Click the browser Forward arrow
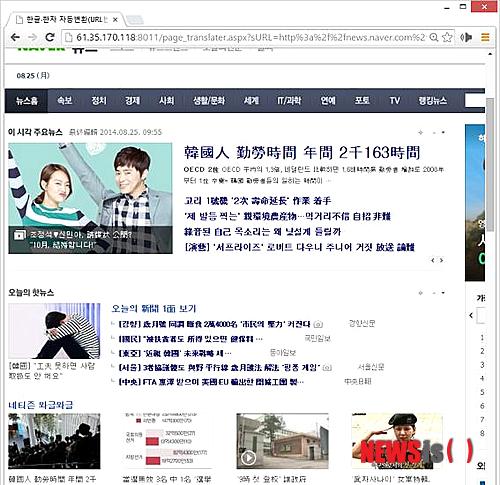 (x=32, y=37)
